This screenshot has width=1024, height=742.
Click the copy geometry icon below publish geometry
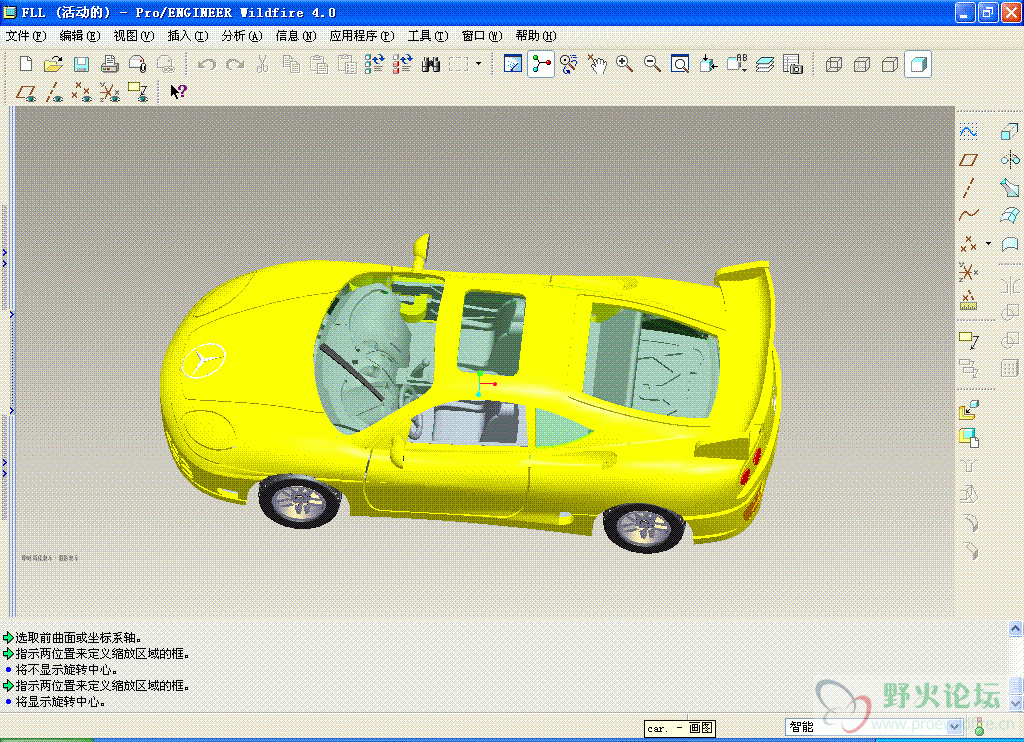(x=968, y=438)
